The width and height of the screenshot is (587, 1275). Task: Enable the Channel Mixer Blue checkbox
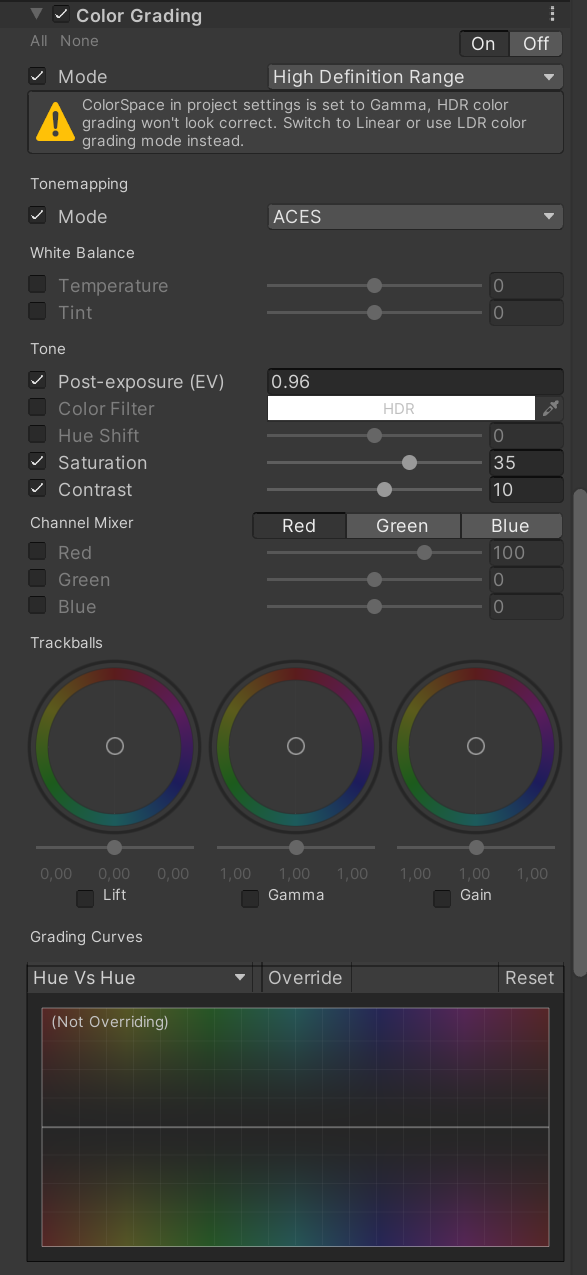tap(37, 605)
